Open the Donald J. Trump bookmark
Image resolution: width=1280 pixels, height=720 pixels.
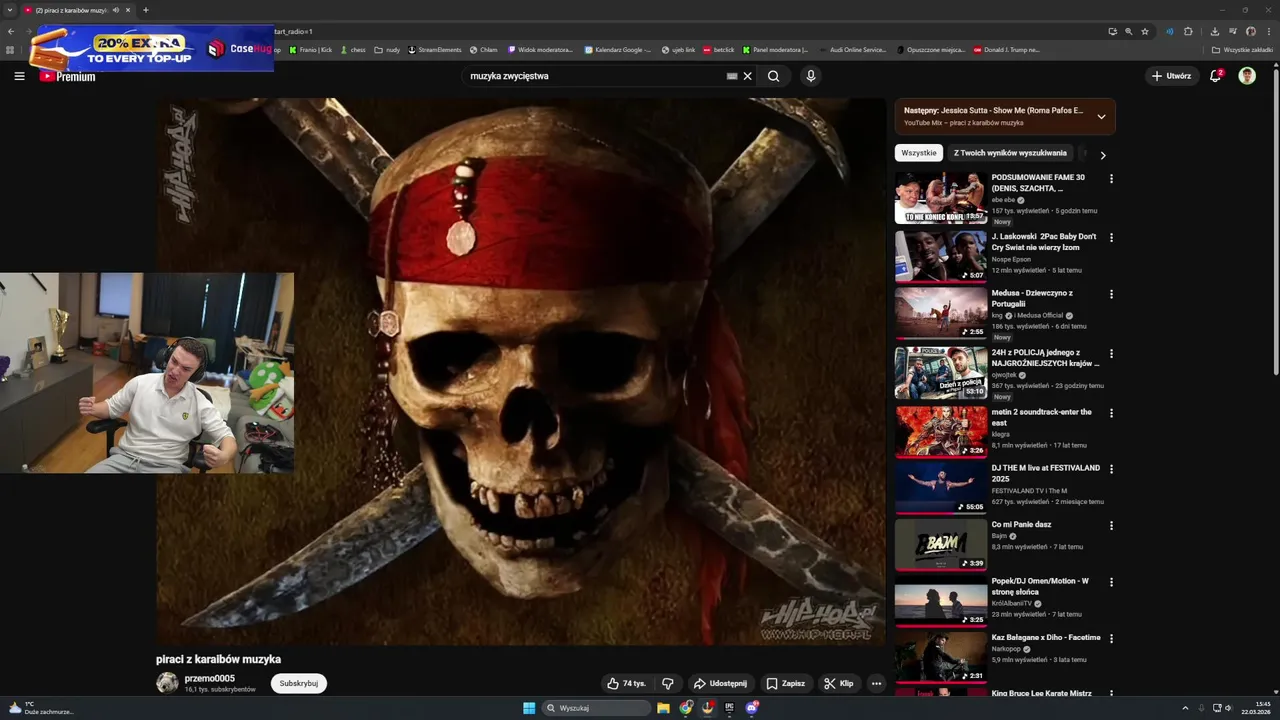(x=1007, y=49)
